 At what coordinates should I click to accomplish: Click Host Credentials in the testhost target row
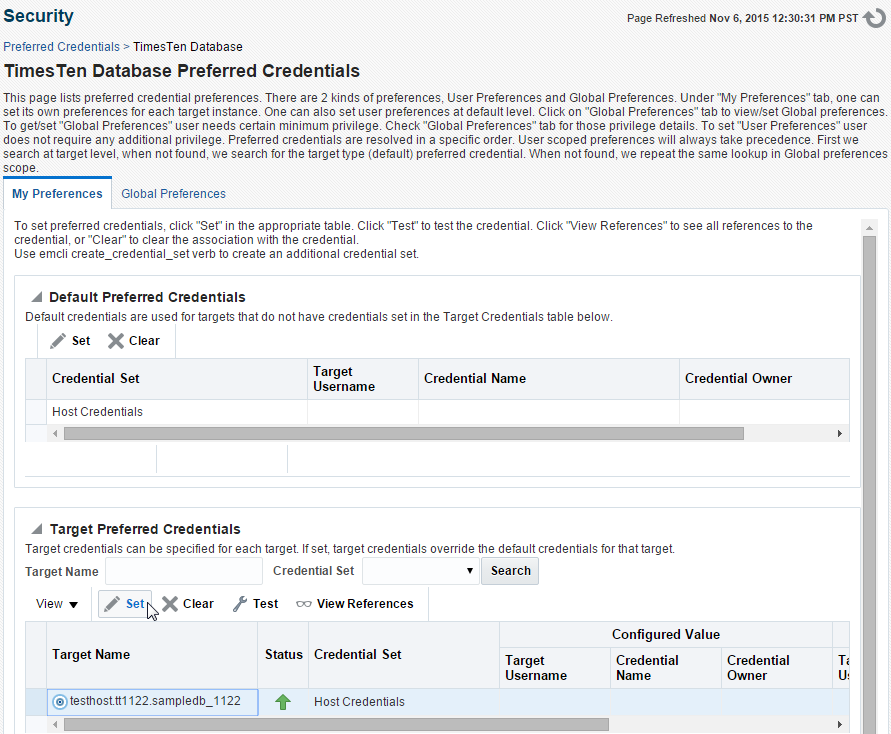tap(359, 702)
